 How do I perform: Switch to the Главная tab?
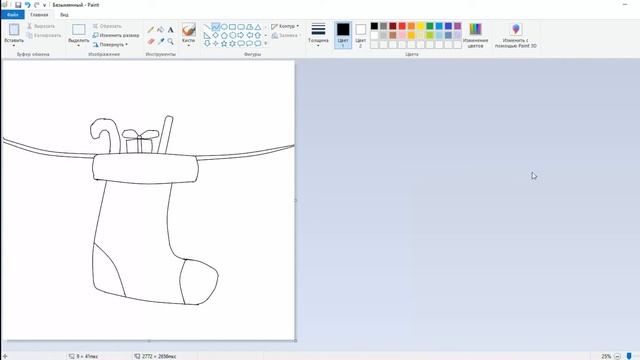39,15
